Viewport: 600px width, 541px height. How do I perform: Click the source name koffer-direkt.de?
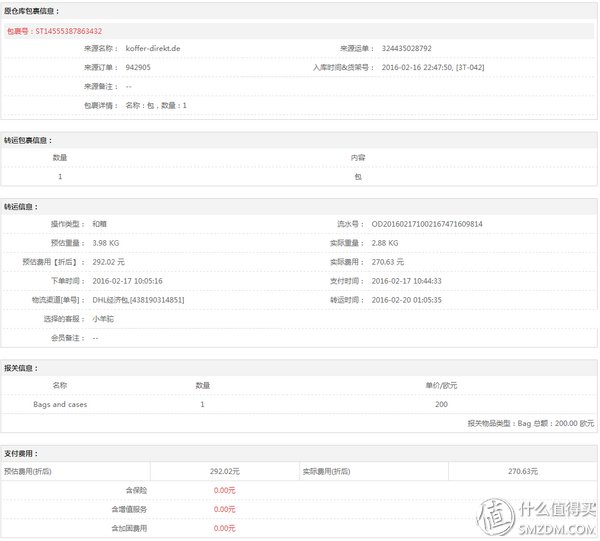153,48
